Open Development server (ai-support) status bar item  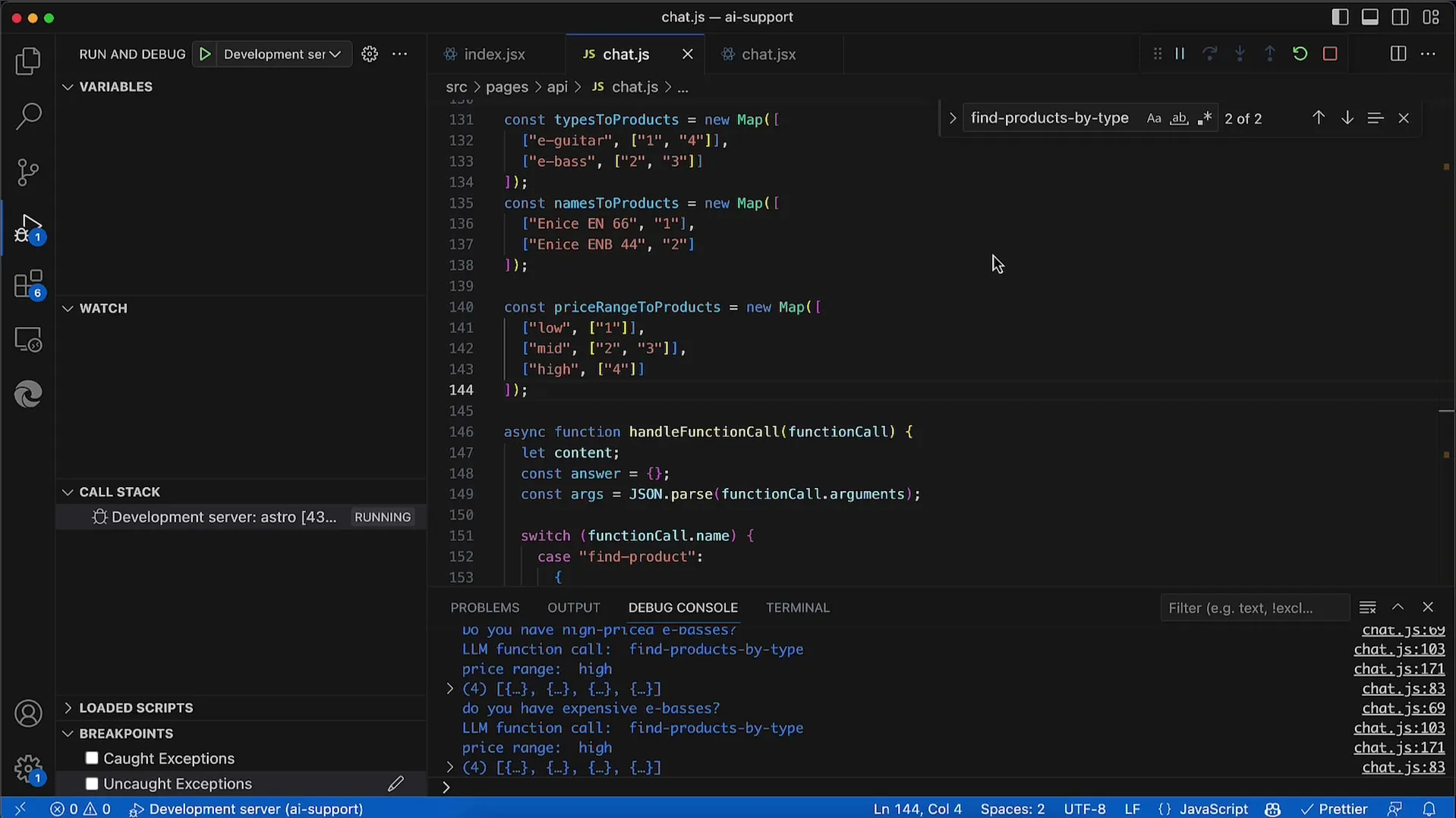pyautogui.click(x=246, y=809)
